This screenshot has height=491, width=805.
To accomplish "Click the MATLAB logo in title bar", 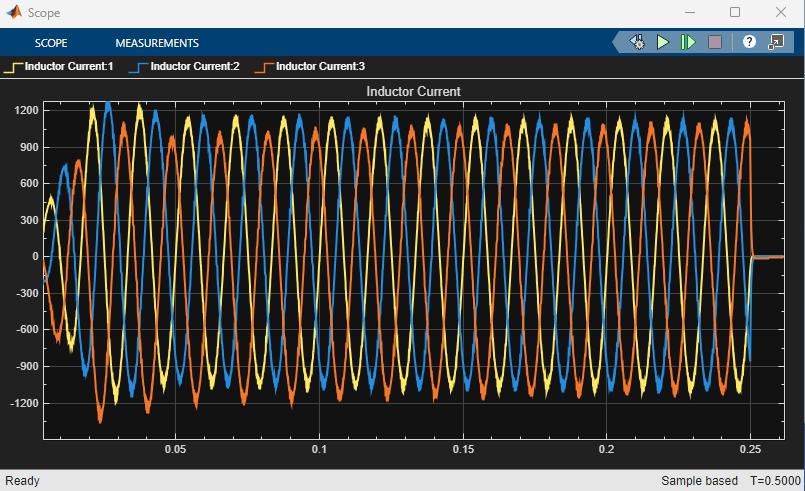I will (14, 13).
